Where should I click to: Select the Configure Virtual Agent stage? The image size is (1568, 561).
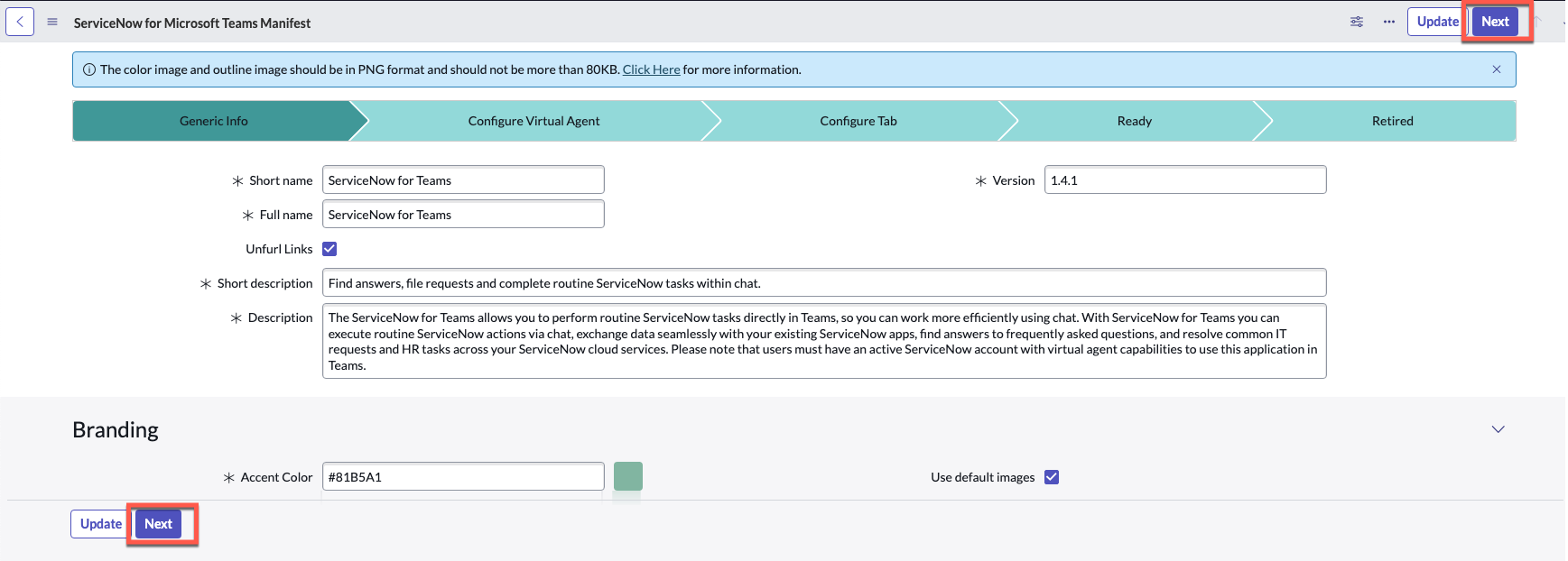click(x=533, y=121)
